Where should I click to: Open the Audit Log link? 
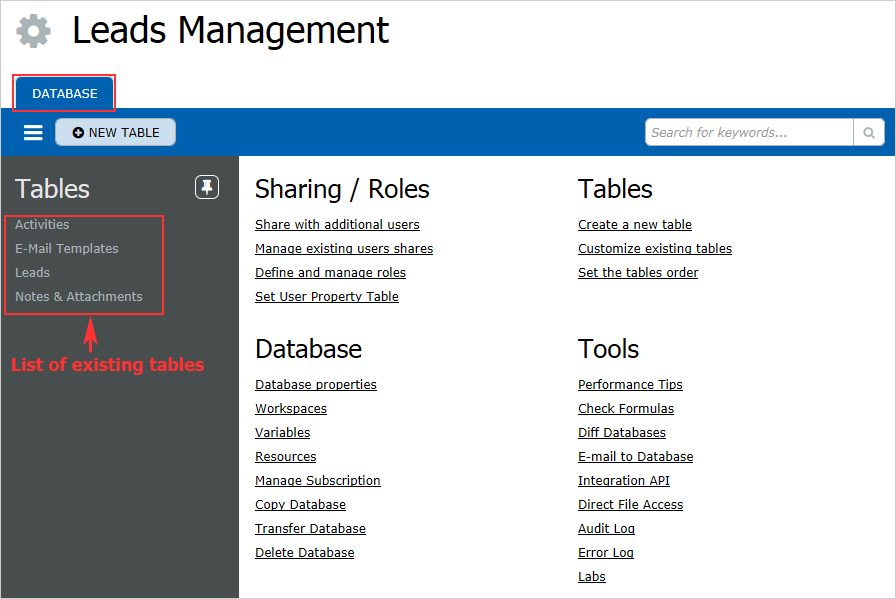pyautogui.click(x=606, y=529)
